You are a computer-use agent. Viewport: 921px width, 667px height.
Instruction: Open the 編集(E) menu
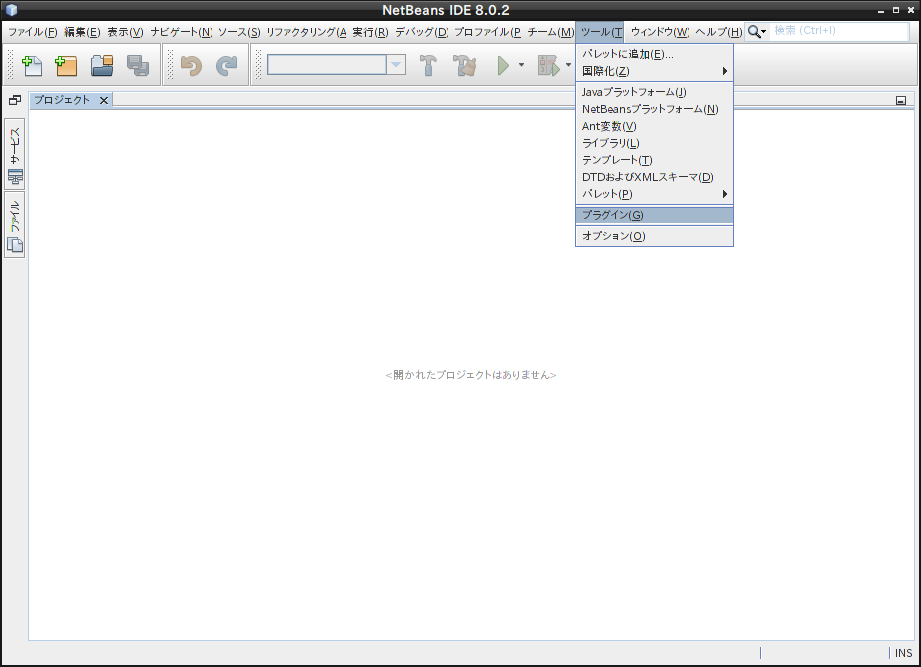click(82, 32)
